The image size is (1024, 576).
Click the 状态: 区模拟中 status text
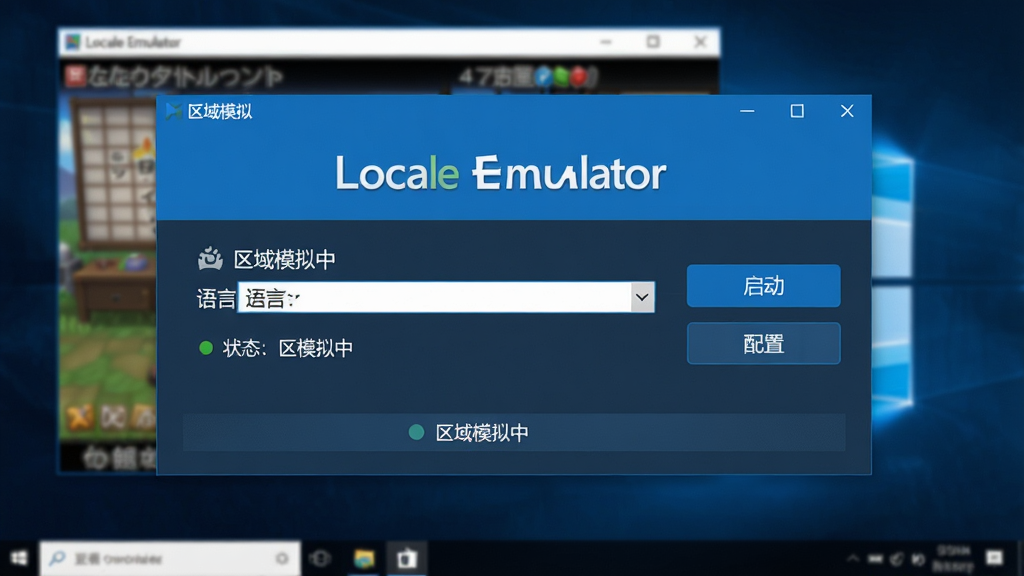(287, 348)
